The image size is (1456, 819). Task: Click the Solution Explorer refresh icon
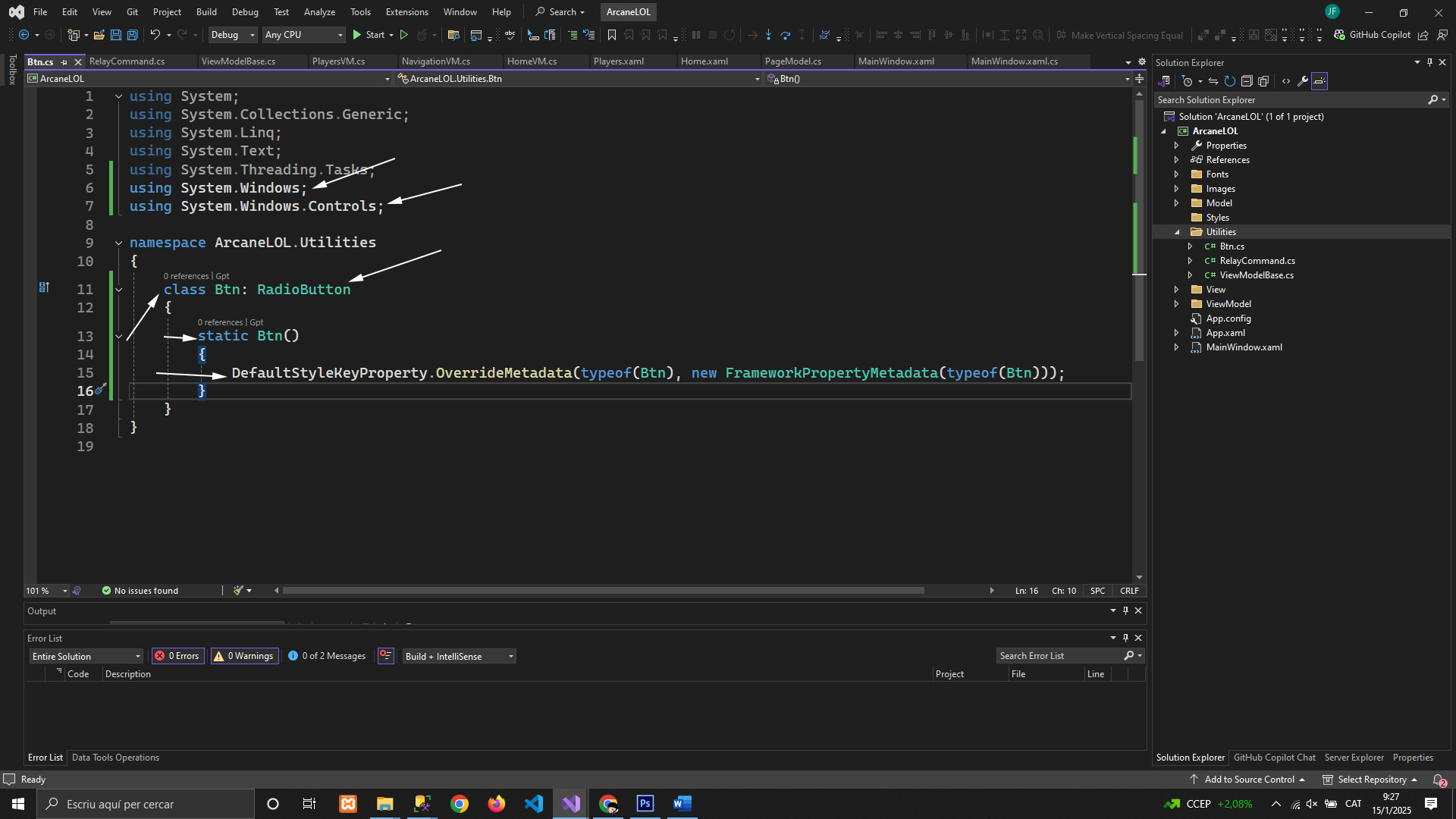1230,81
